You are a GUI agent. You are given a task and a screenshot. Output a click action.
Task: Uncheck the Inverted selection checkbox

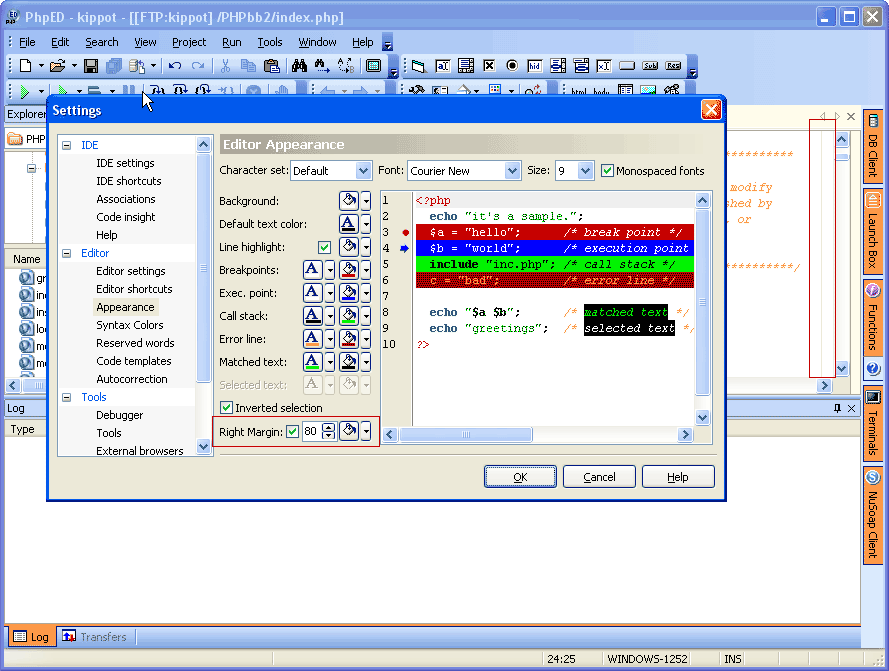click(x=226, y=408)
